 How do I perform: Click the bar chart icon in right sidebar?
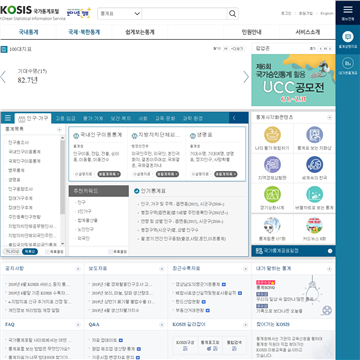pos(348,62)
